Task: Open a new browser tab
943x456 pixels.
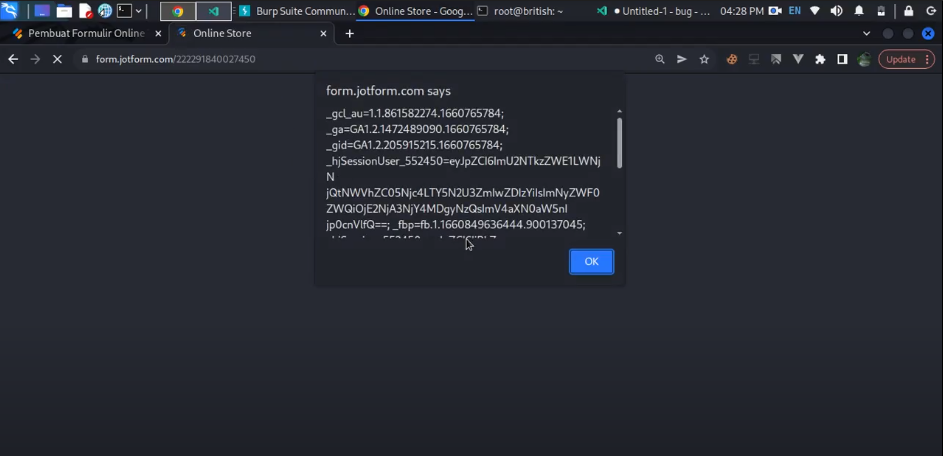Action: [x=349, y=33]
